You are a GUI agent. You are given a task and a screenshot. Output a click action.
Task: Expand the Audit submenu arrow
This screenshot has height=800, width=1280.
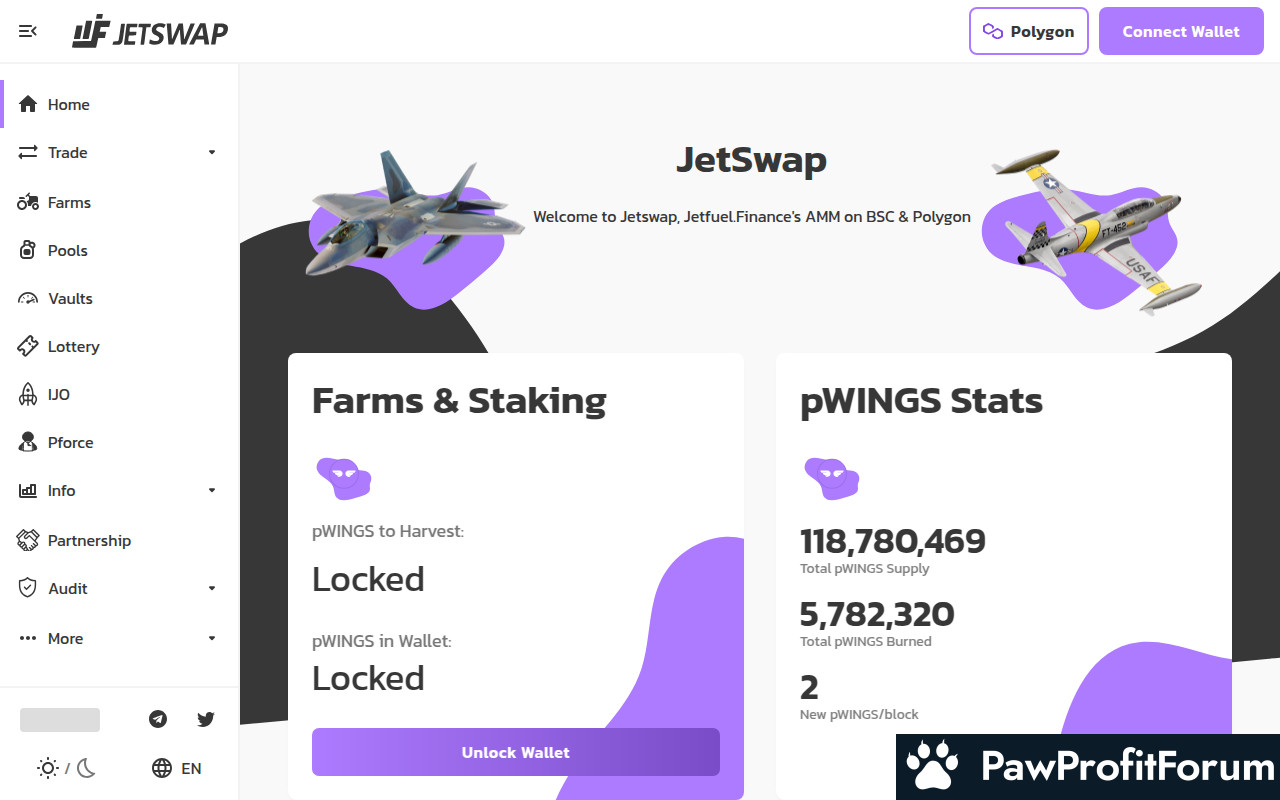[212, 588]
